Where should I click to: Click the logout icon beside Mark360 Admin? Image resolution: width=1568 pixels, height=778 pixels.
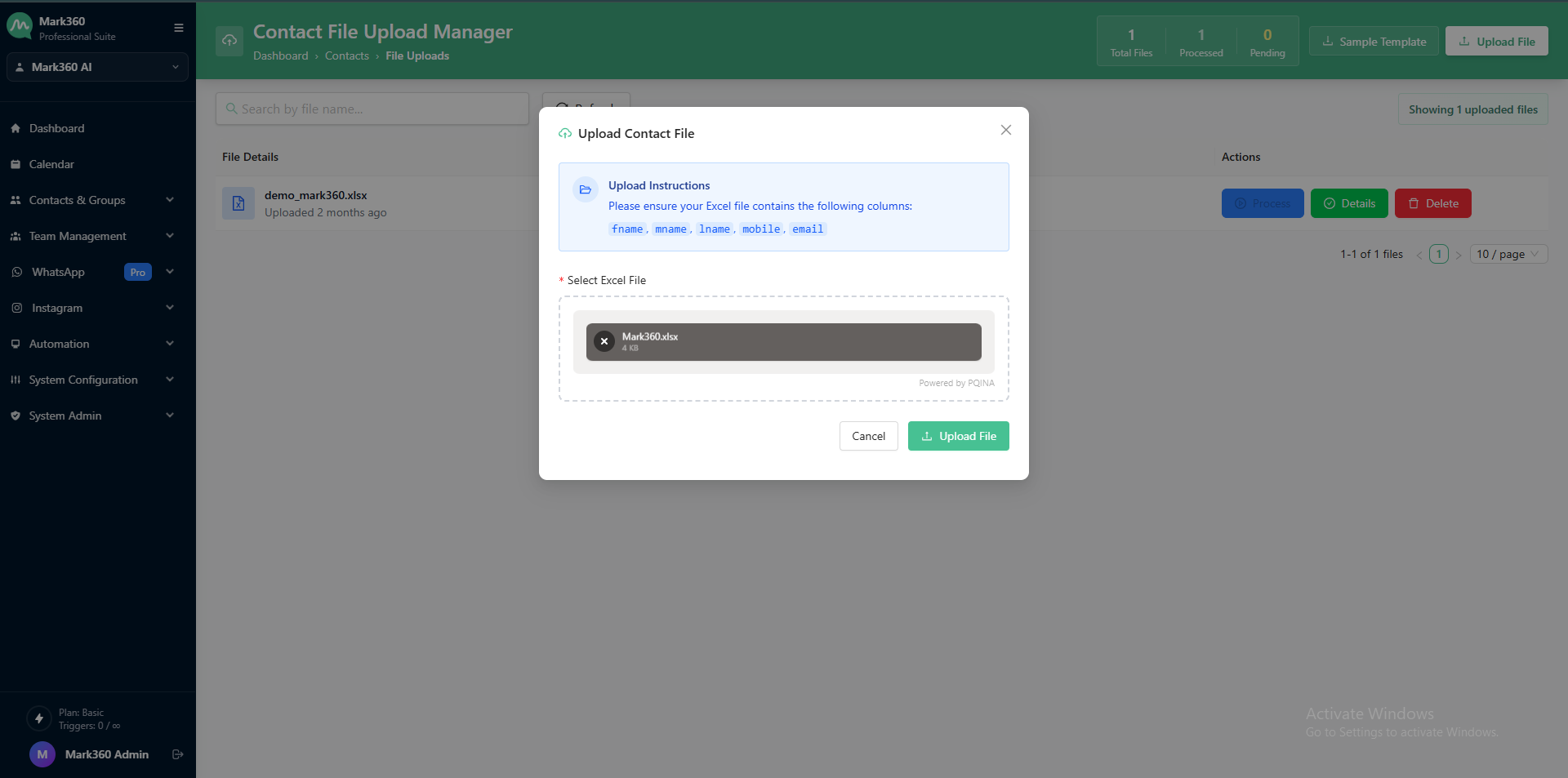coord(177,754)
